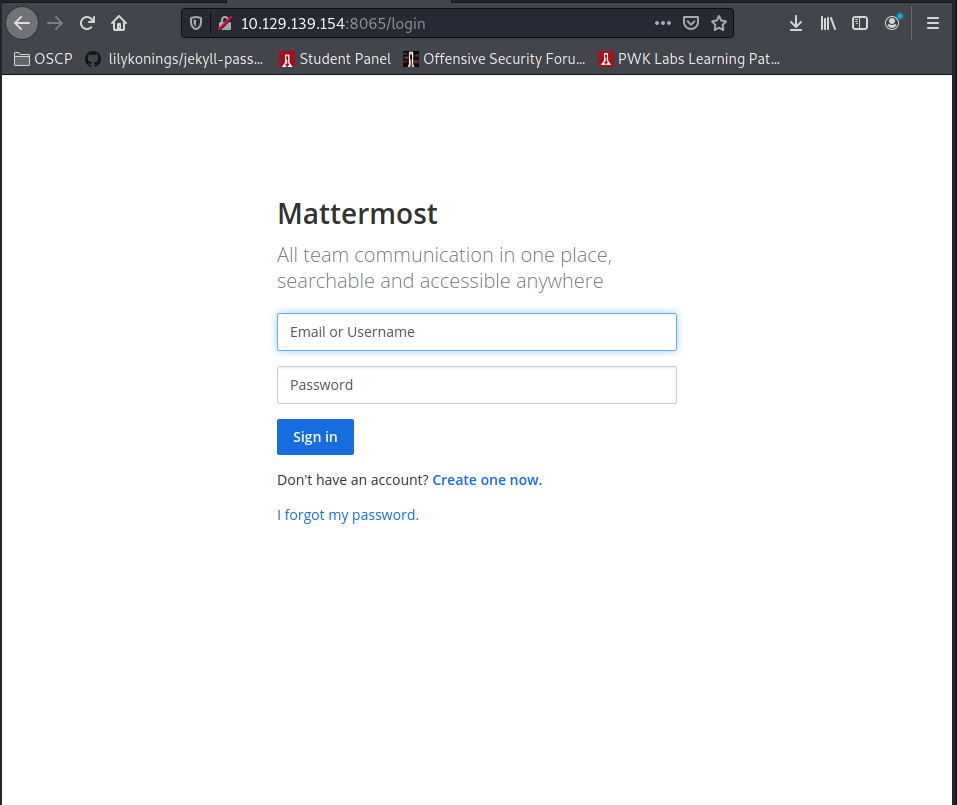Open I forgot my password link
Screen dimensions: 957x805
pyautogui.click(x=348, y=515)
